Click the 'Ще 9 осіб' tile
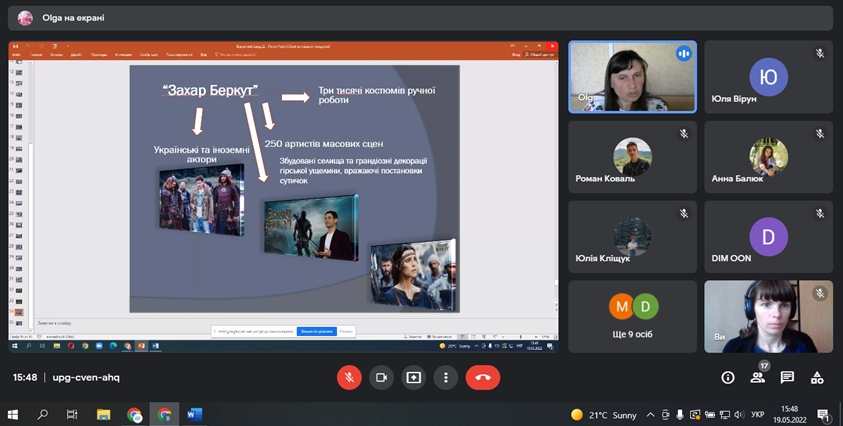The image size is (843, 426). [632, 315]
